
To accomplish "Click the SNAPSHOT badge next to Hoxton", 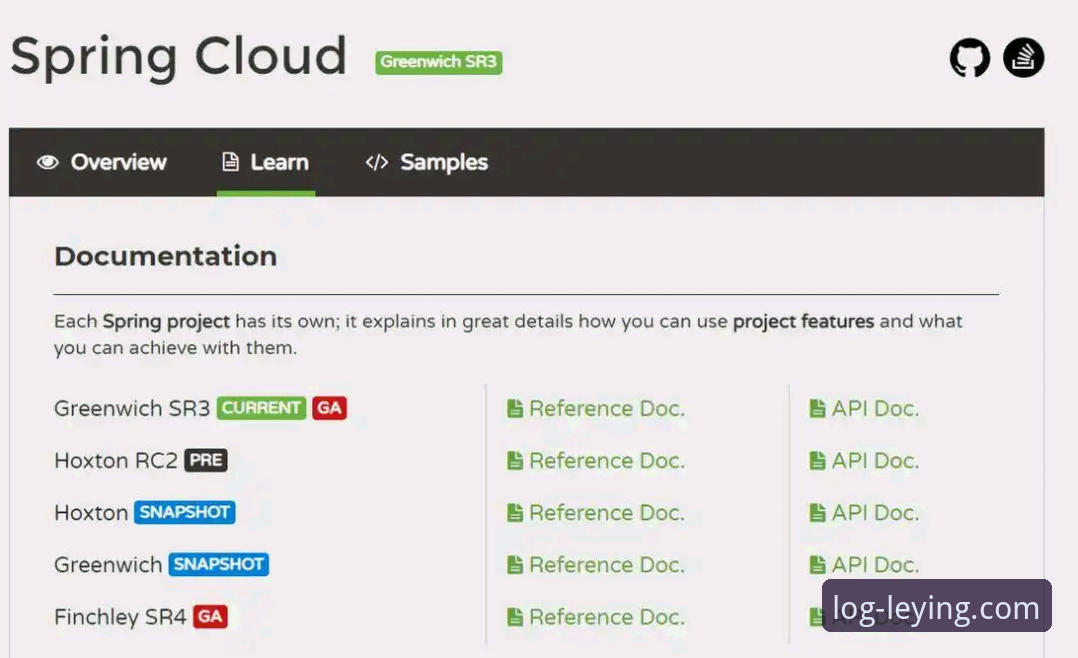I will [x=184, y=512].
